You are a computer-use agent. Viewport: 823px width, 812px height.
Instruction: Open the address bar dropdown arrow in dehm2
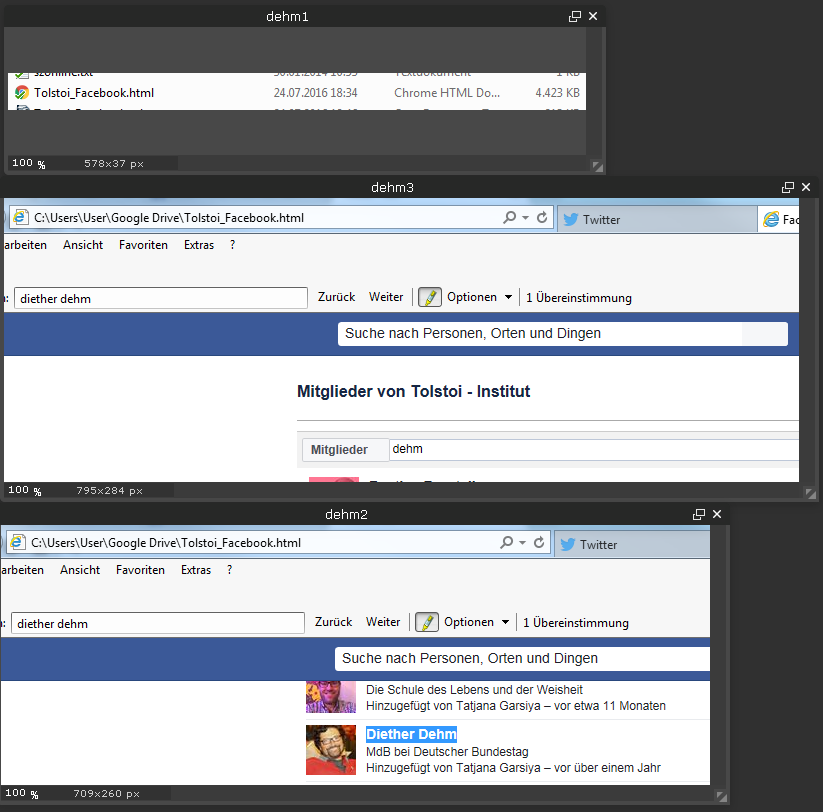tap(522, 543)
